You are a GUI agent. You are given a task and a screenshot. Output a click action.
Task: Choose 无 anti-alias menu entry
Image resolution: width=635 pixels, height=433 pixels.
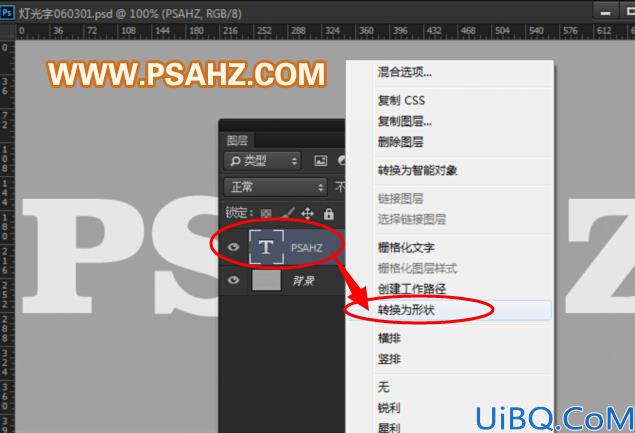(x=384, y=387)
